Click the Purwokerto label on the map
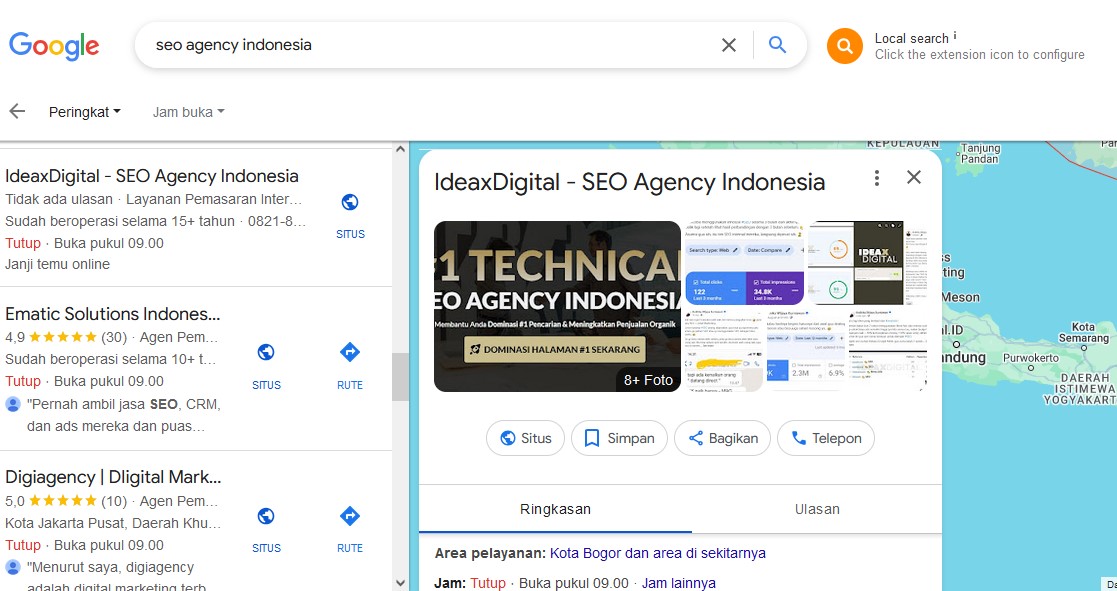The height and width of the screenshot is (591, 1117). click(x=1031, y=358)
